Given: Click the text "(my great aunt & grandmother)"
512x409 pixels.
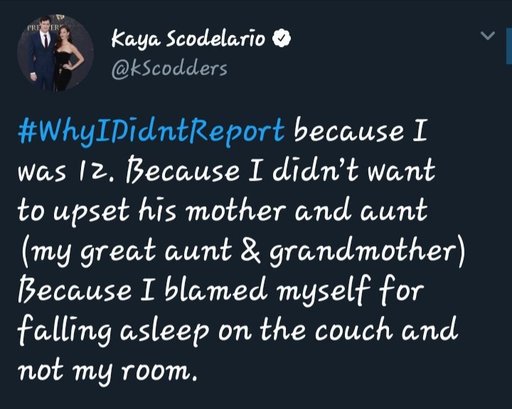Looking at the screenshot, I should coord(243,252).
